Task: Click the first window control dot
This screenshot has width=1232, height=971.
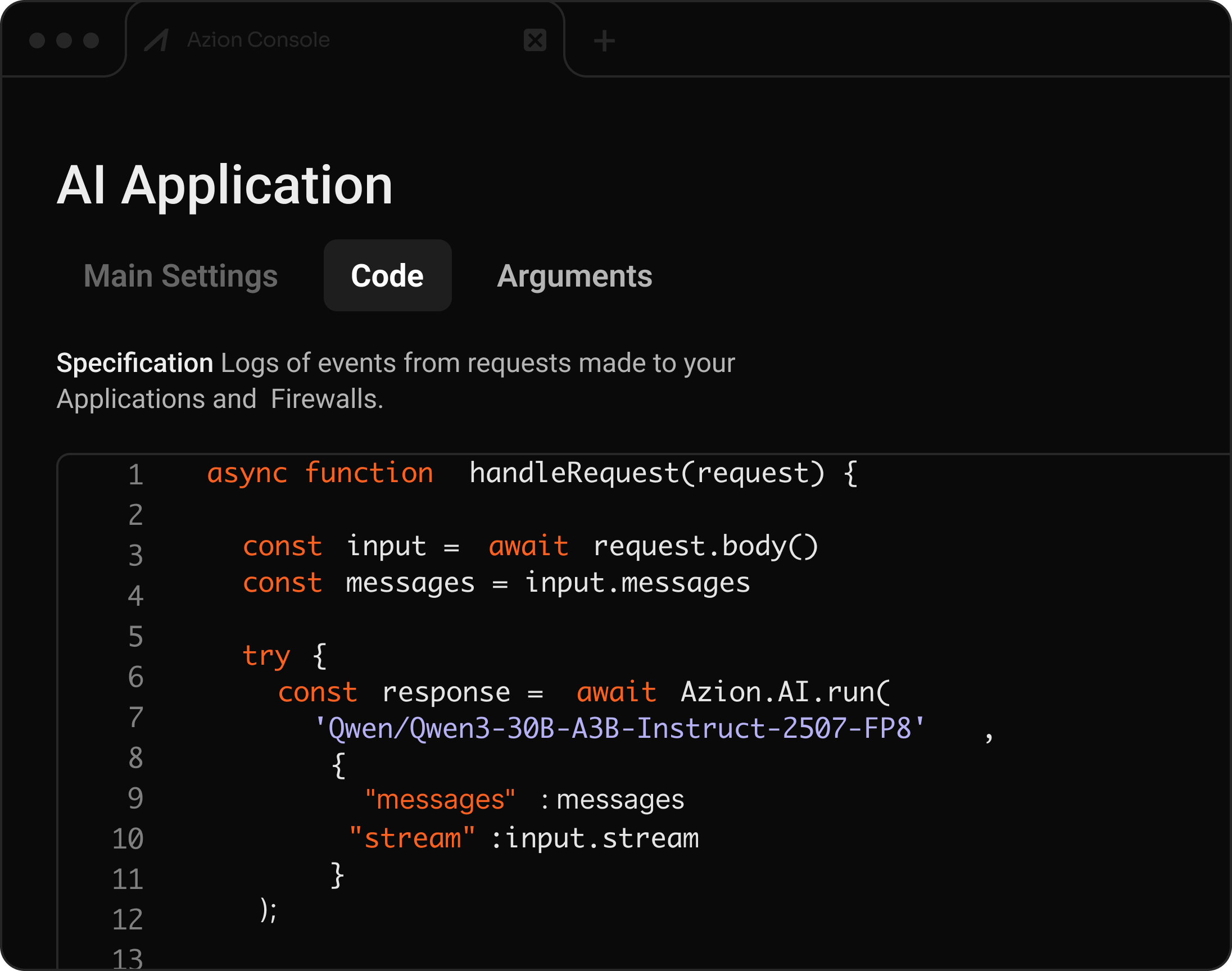Action: (x=37, y=40)
